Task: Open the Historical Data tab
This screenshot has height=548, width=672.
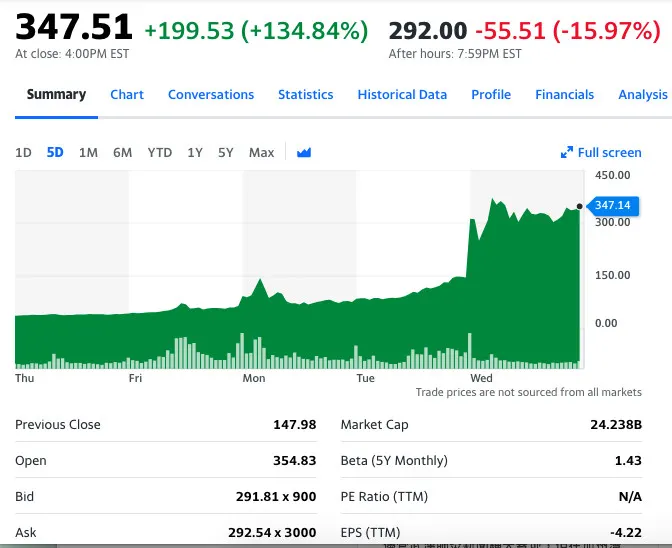Action: [x=402, y=95]
